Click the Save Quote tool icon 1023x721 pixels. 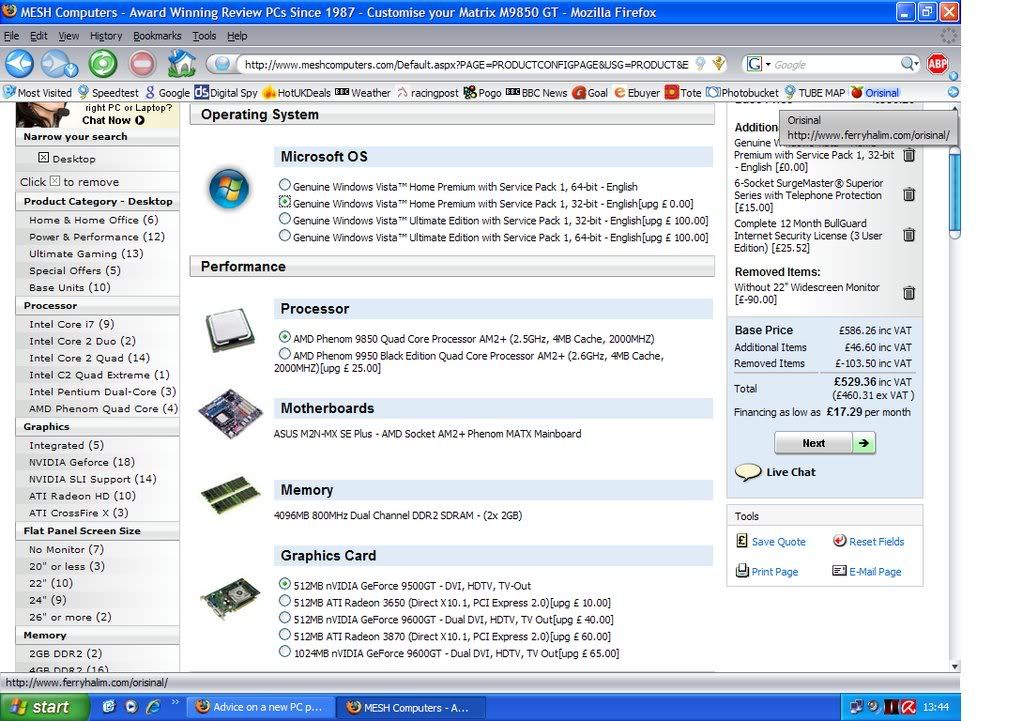[x=742, y=541]
